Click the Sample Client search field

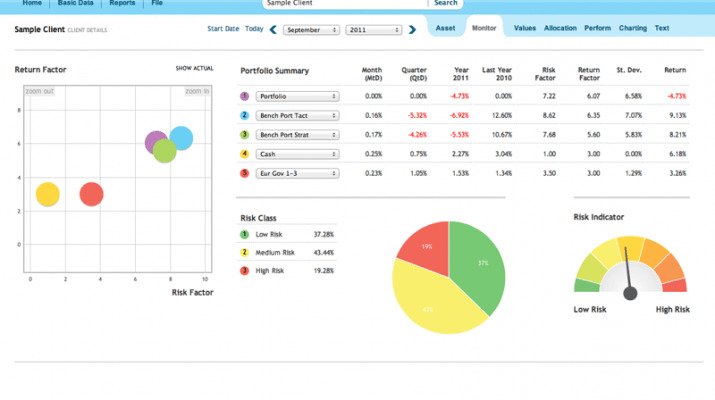(x=340, y=4)
